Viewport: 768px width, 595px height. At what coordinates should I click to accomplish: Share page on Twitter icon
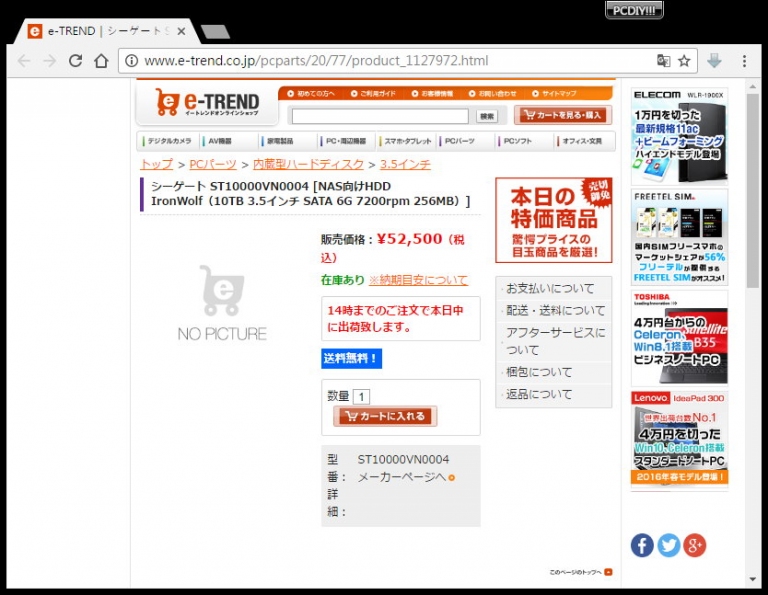669,545
